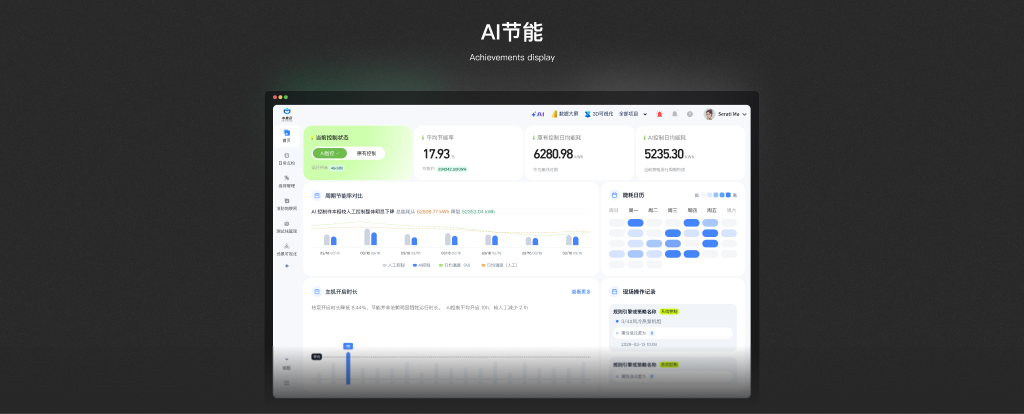Click the gray help circle icon
Viewport: 1024px width, 414px height.
click(x=690, y=114)
